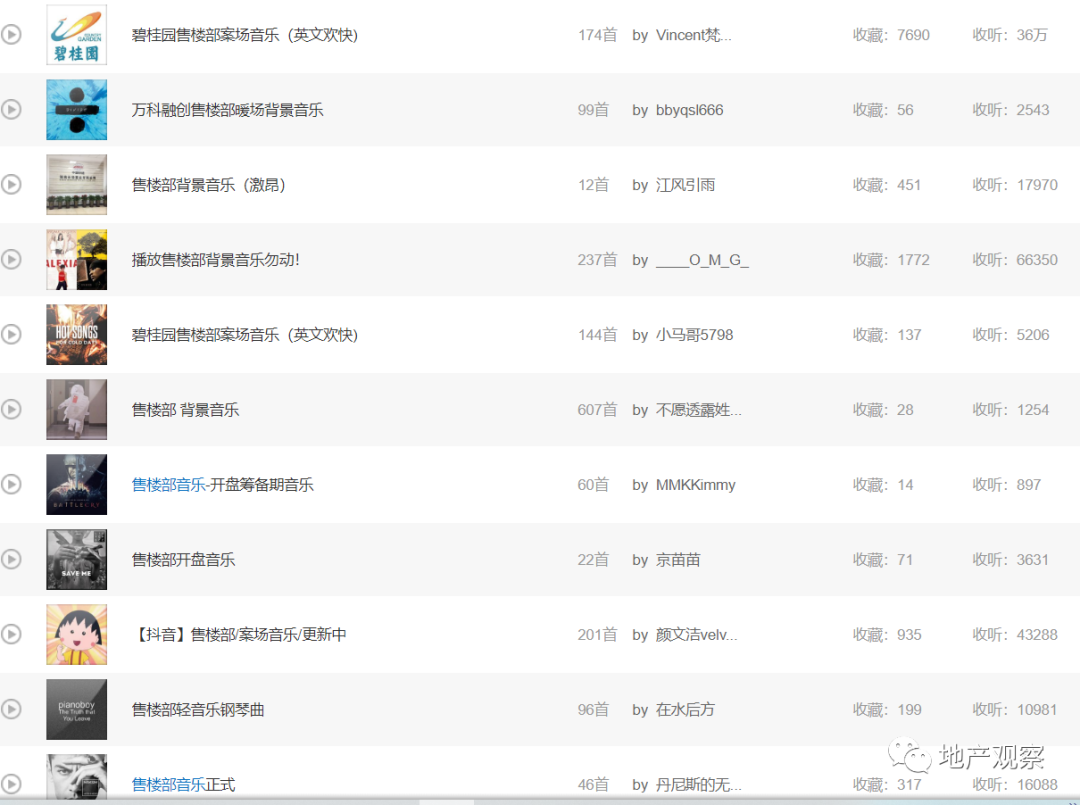The image size is (1080, 805).
Task: Play the 售楼部轻音乐钢琴曲 playlist
Action: (11, 709)
